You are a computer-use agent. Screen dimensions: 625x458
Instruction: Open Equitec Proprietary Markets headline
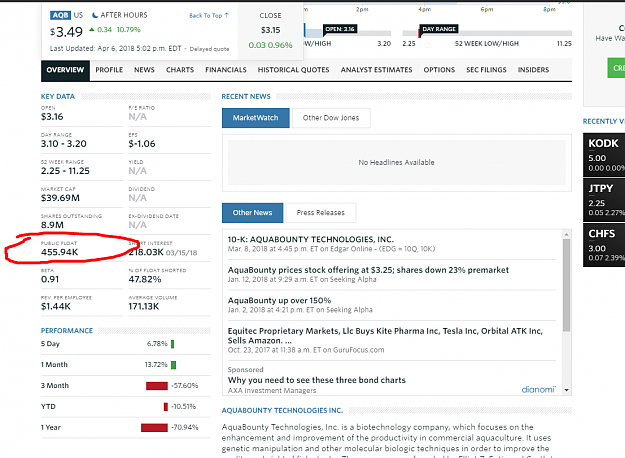coord(385,336)
